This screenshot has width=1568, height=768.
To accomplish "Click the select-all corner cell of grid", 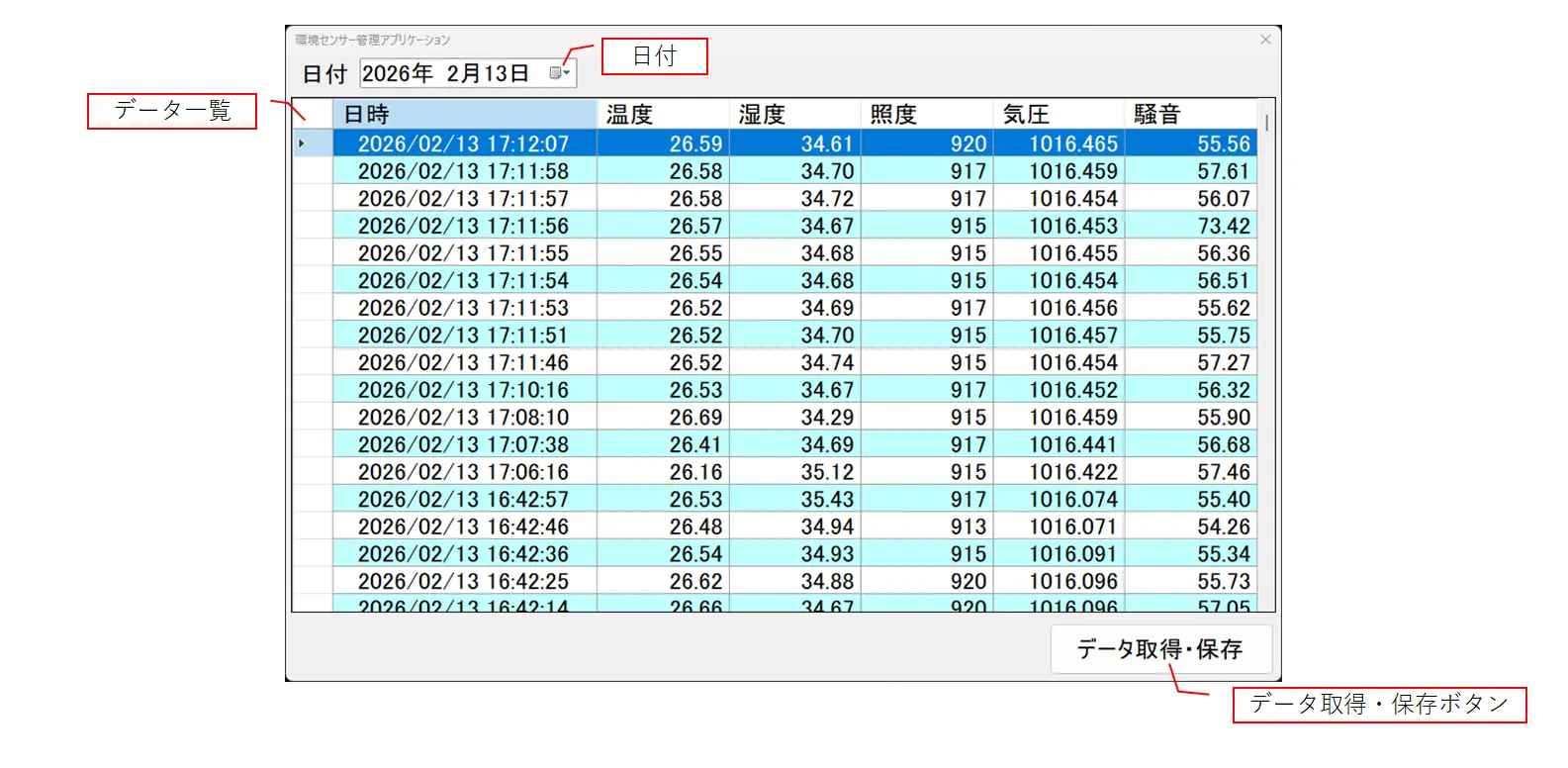I will pos(312,115).
